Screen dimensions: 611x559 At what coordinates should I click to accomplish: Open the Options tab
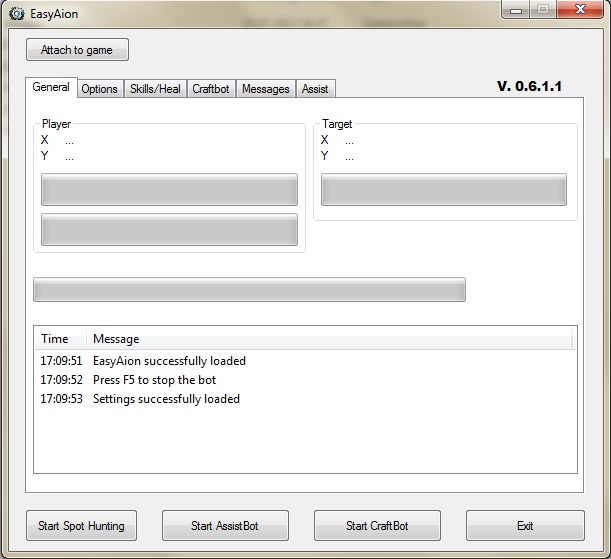[100, 89]
